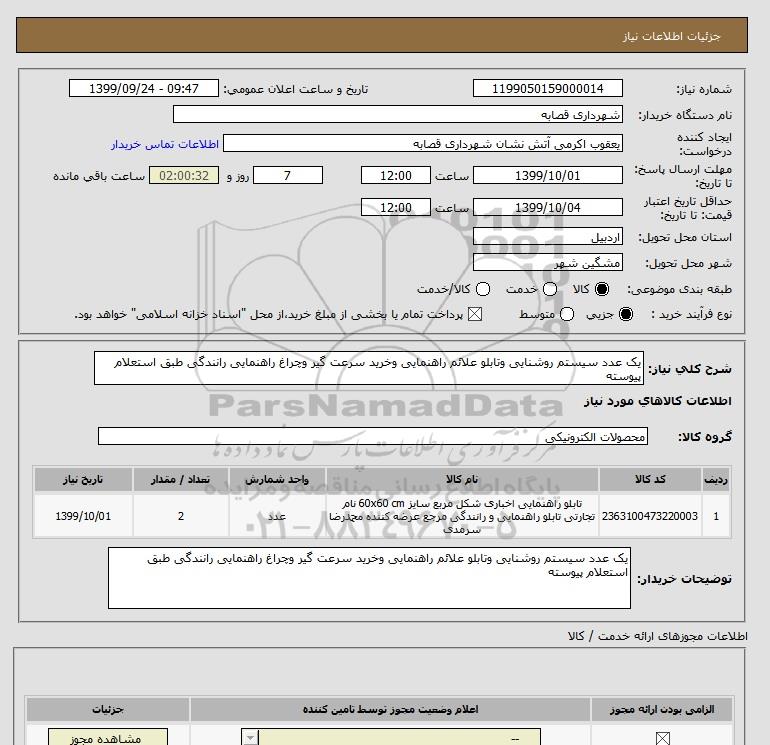Click the تعداد / مقدار column header
The height and width of the screenshot is (745, 770).
coord(181,479)
